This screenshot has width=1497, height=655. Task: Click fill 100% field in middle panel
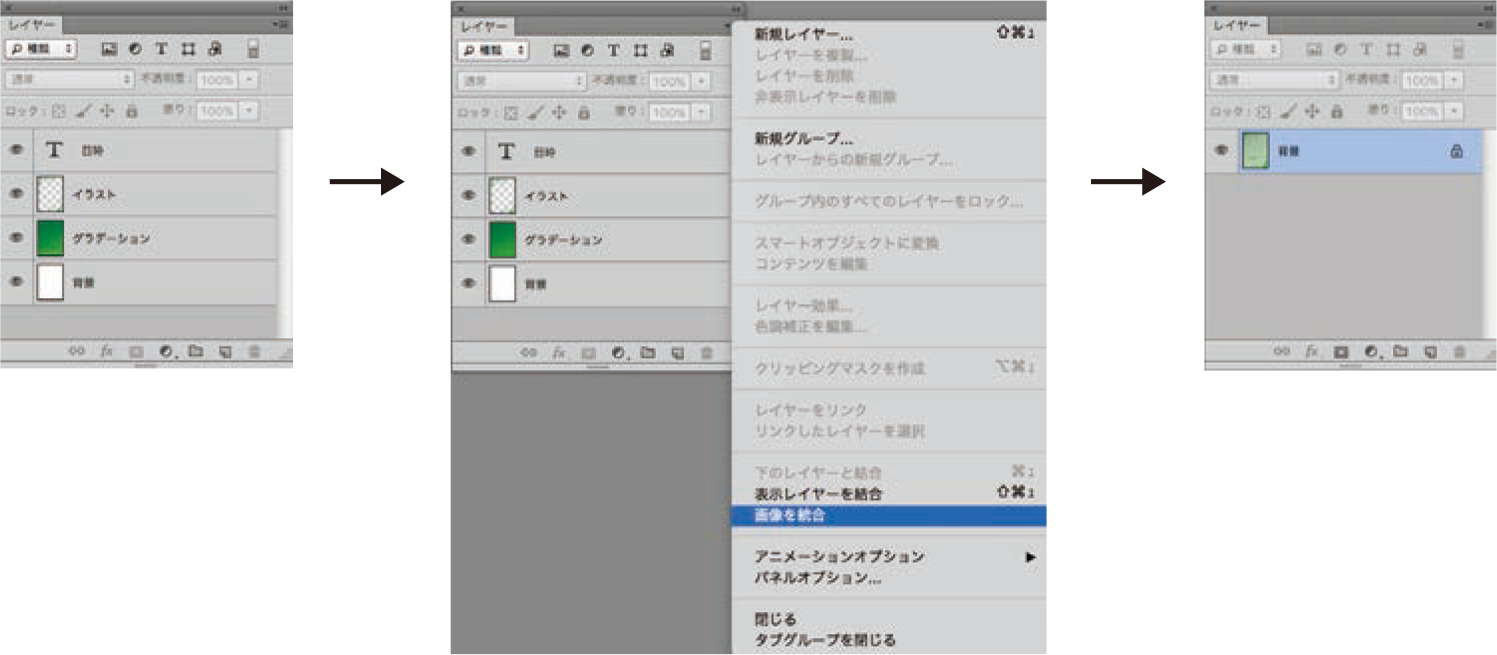click(669, 113)
